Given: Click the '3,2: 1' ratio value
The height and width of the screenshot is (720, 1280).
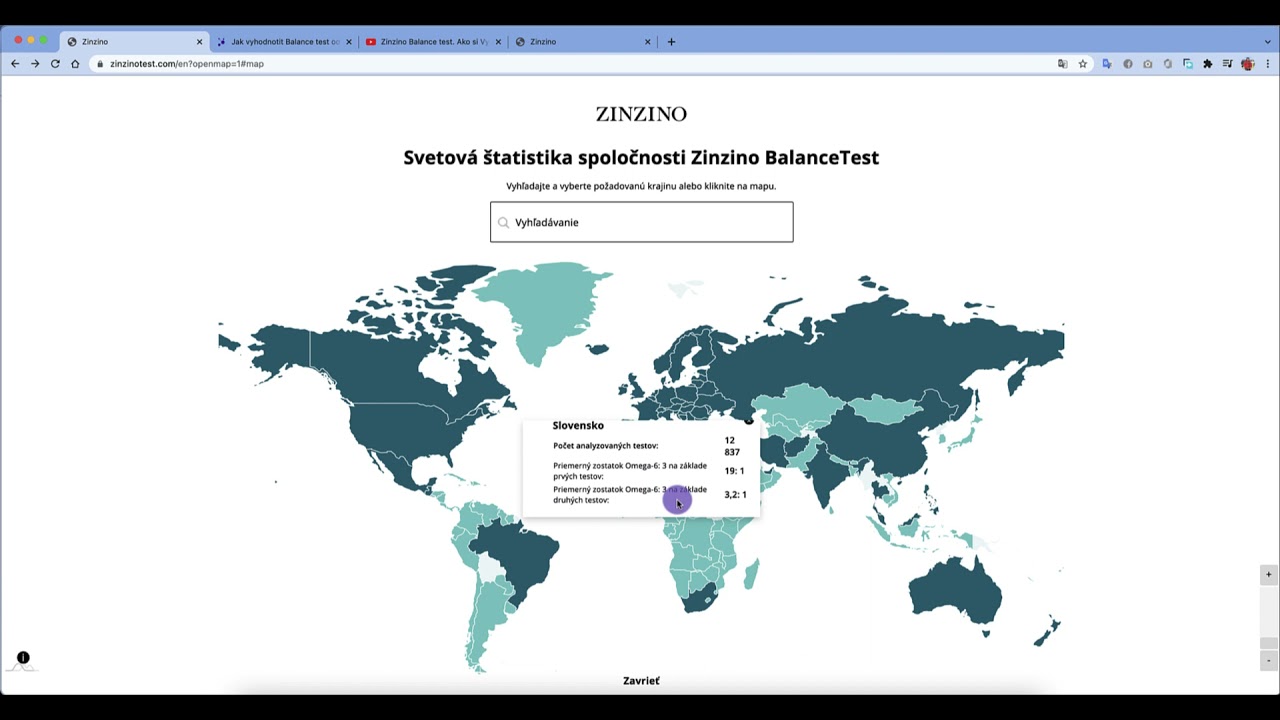Looking at the screenshot, I should coord(735,495).
